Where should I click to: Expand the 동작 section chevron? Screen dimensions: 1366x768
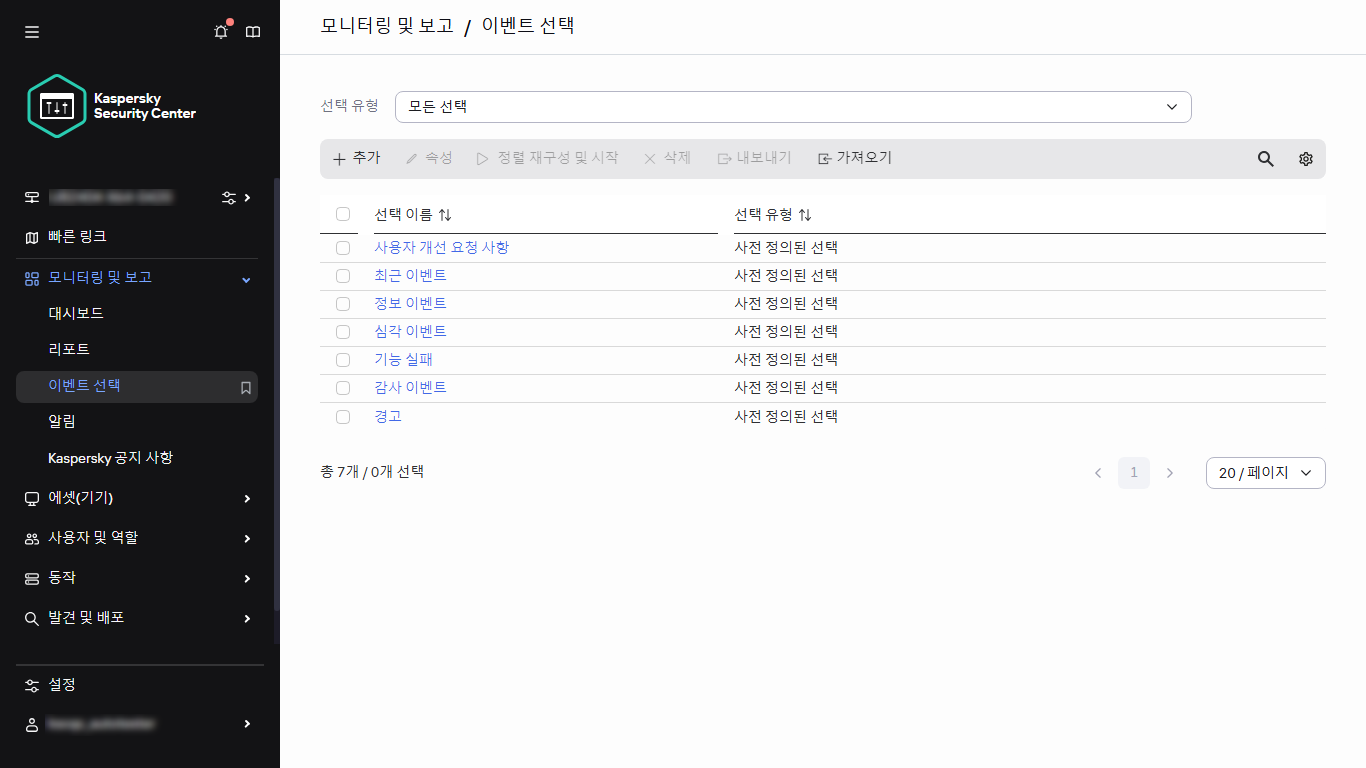[247, 578]
